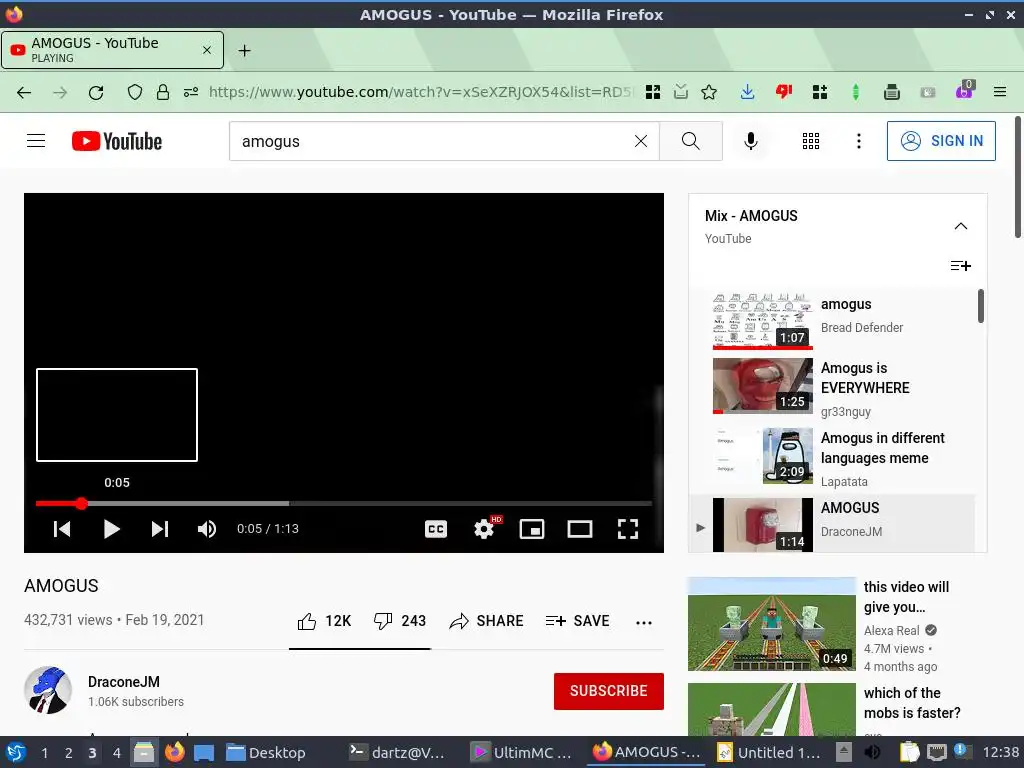Viewport: 1024px width, 768px height.
Task: Click the red progress bar scrubber
Action: [81, 504]
